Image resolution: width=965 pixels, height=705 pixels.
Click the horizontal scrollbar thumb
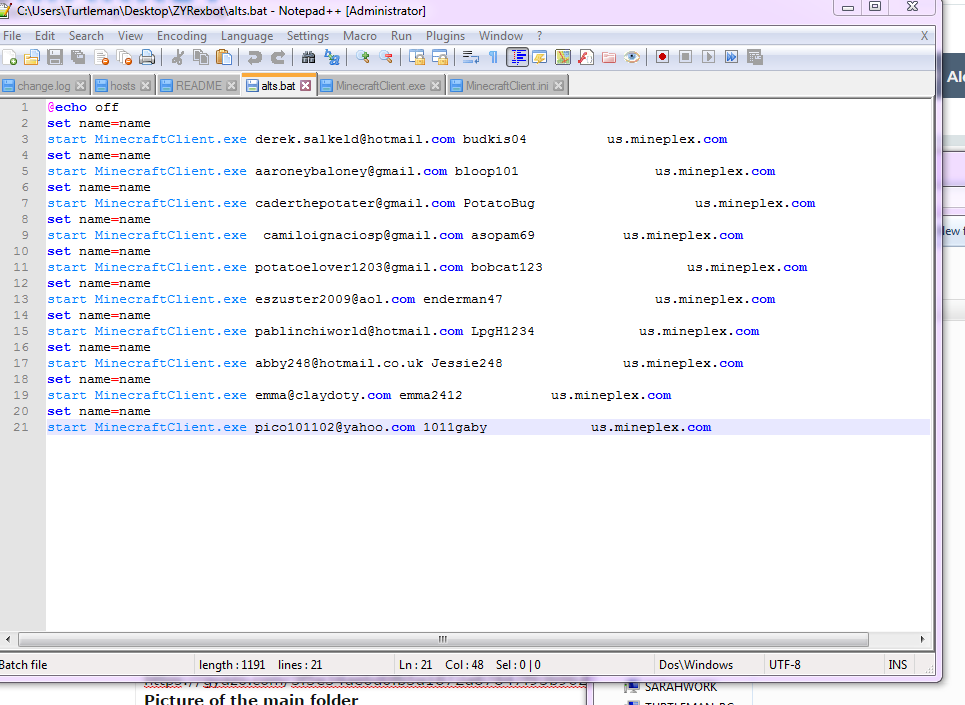(443, 639)
